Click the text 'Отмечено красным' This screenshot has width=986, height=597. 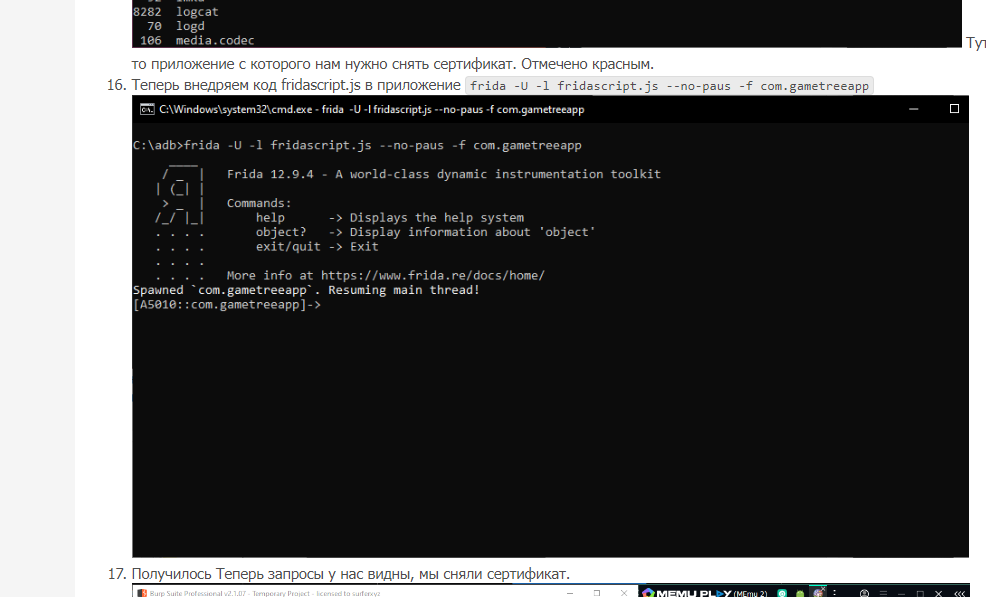587,64
